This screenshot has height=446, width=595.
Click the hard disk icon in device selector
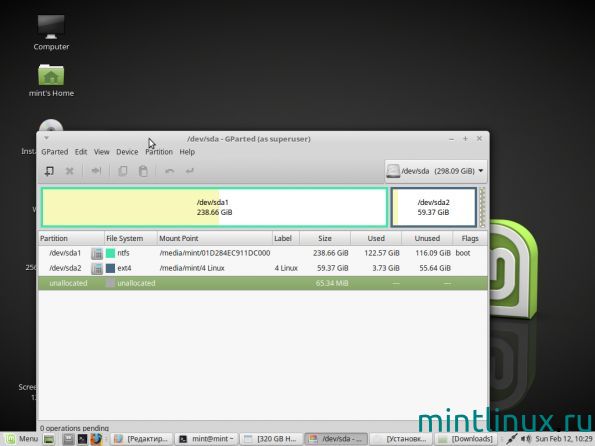click(393, 171)
